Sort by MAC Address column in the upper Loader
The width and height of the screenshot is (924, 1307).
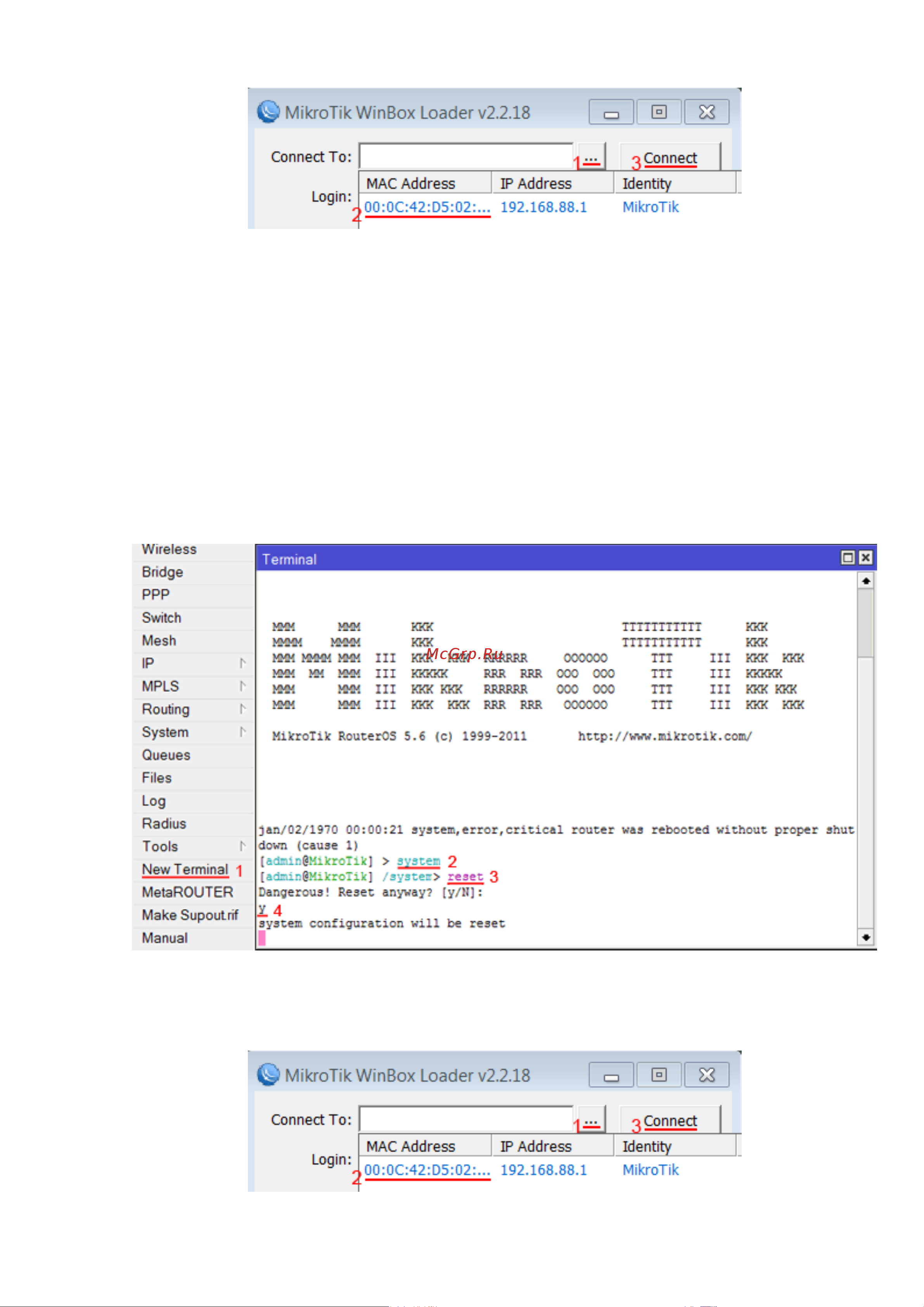click(x=425, y=183)
